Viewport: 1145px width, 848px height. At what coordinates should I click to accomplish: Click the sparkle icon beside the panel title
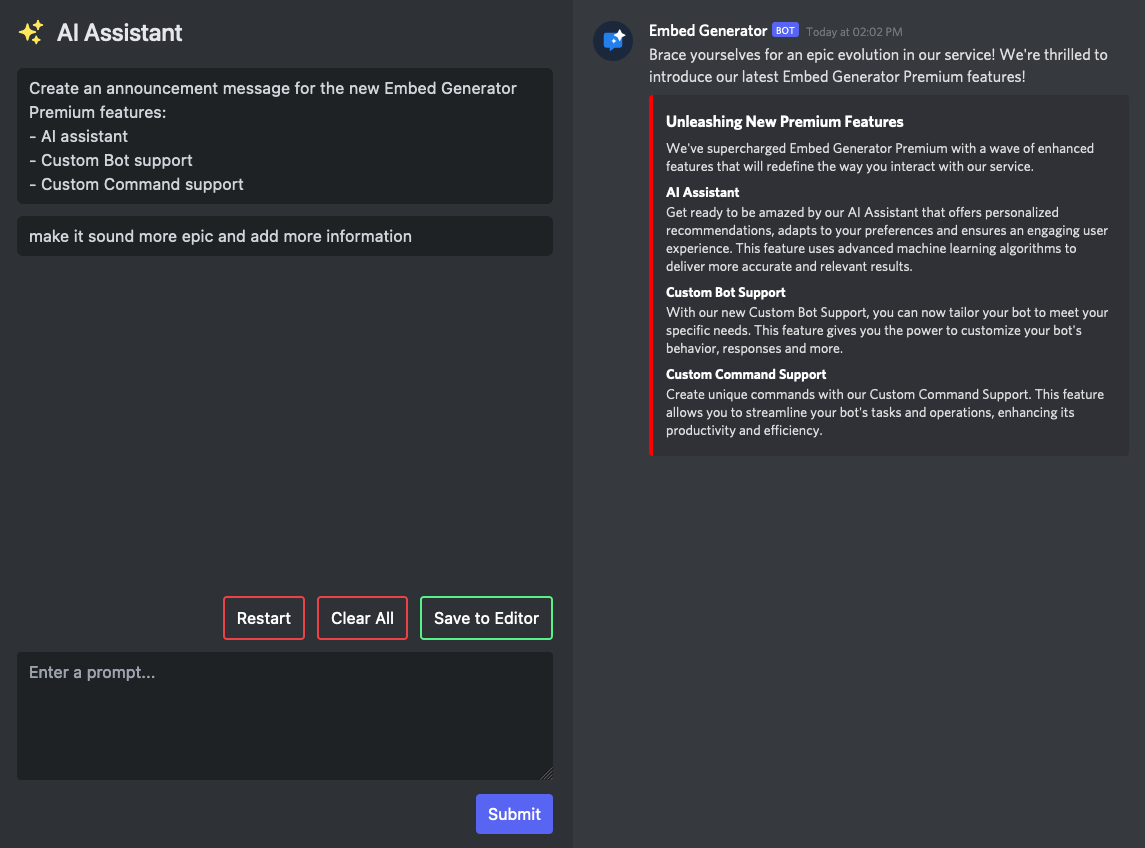click(x=30, y=31)
